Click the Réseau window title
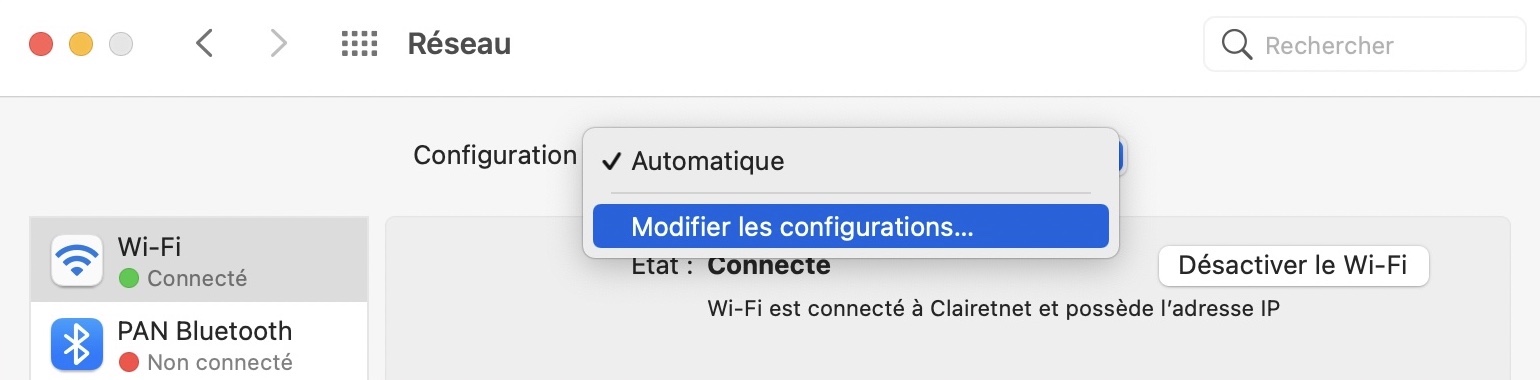This screenshot has width=1540, height=380. click(x=459, y=44)
